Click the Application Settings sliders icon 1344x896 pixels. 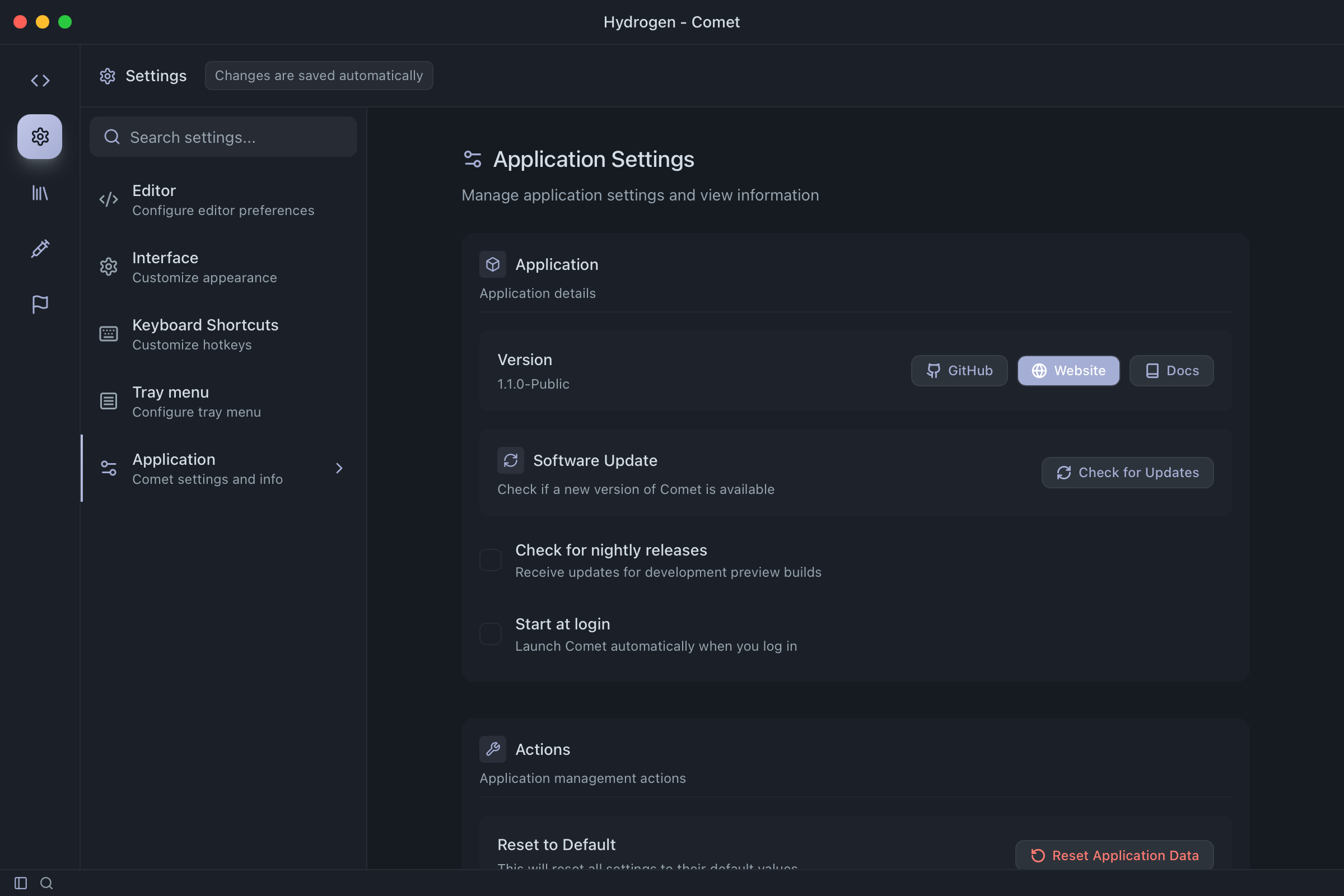pyautogui.click(x=473, y=159)
